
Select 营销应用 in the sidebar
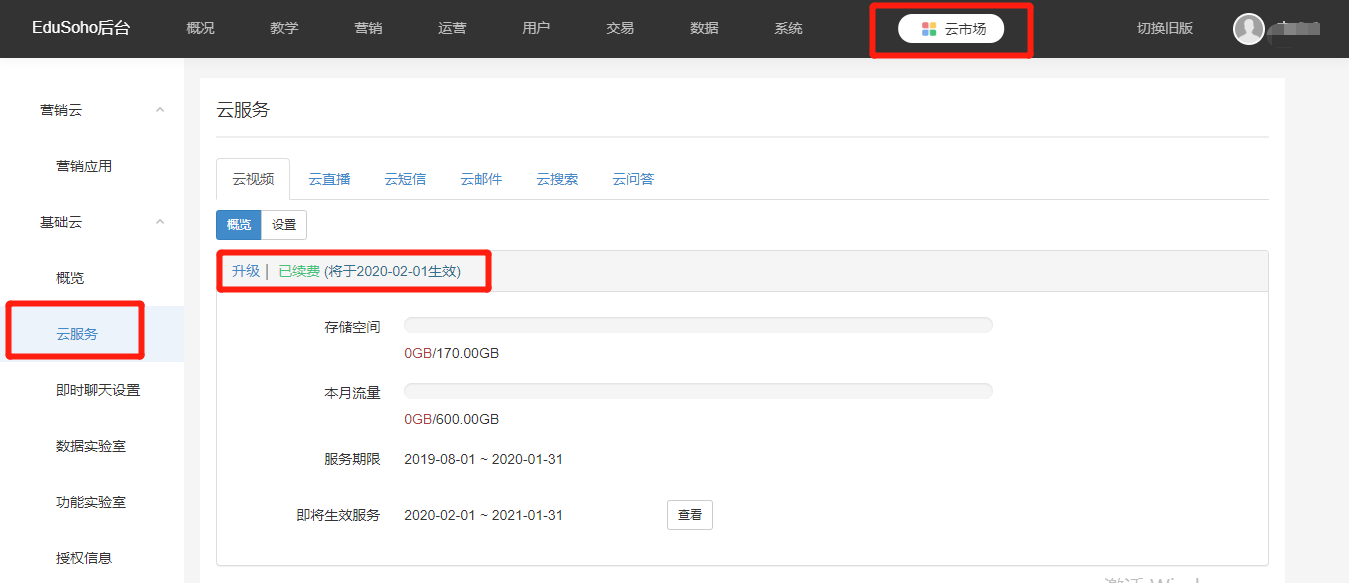pyautogui.click(x=84, y=166)
